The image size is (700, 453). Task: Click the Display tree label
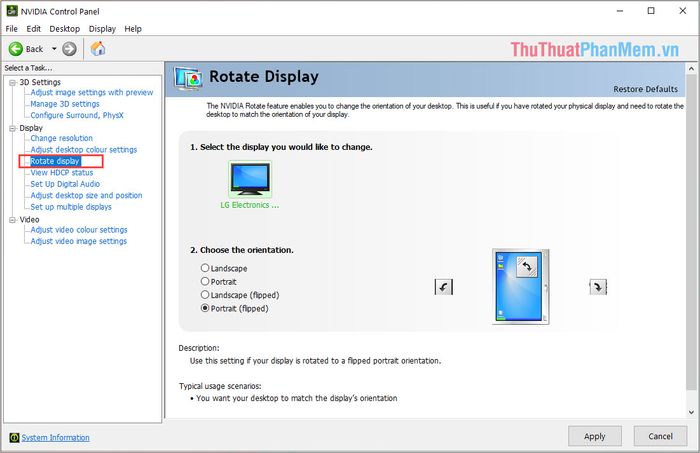(31, 128)
